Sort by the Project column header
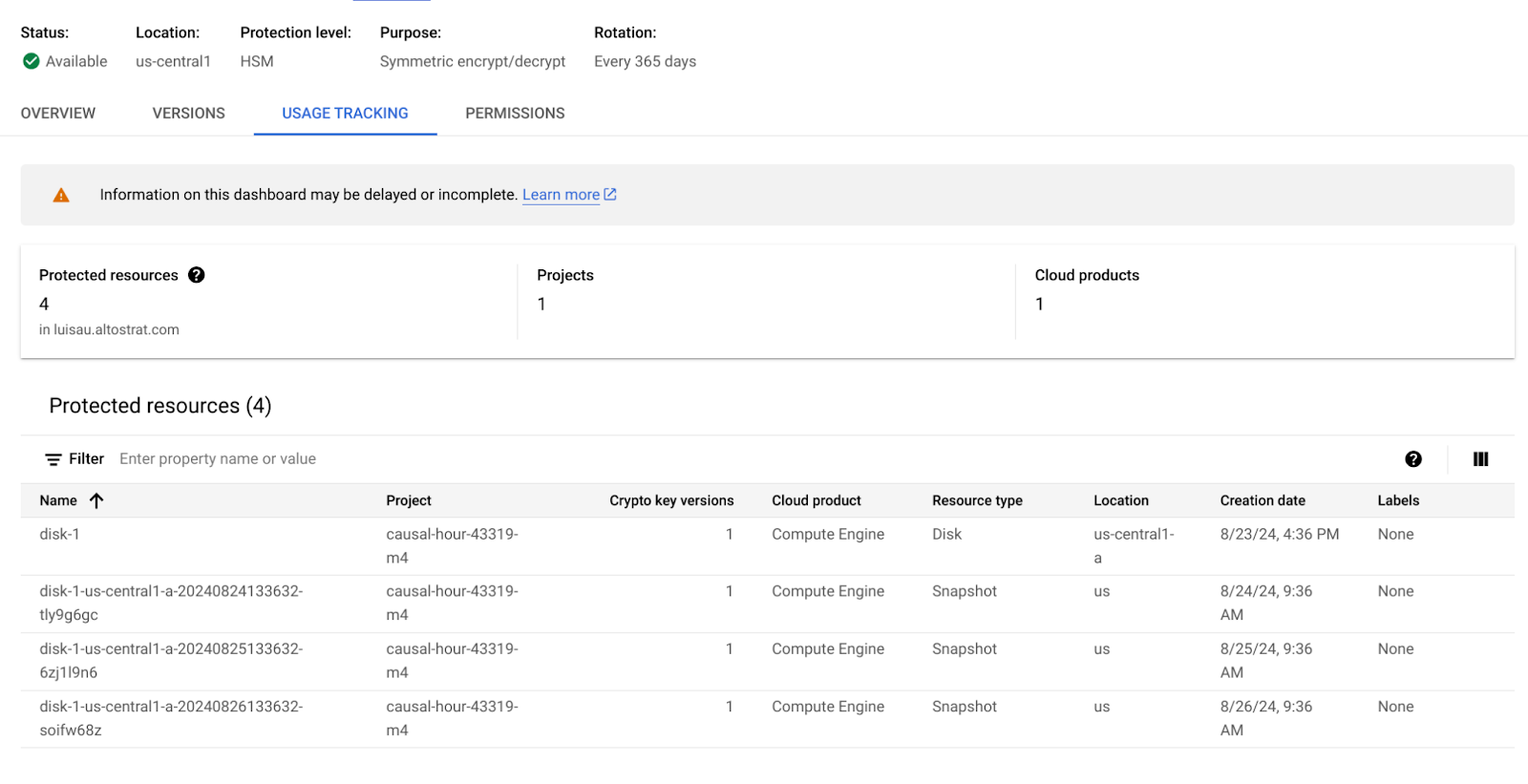The width and height of the screenshot is (1528, 784). tap(409, 500)
